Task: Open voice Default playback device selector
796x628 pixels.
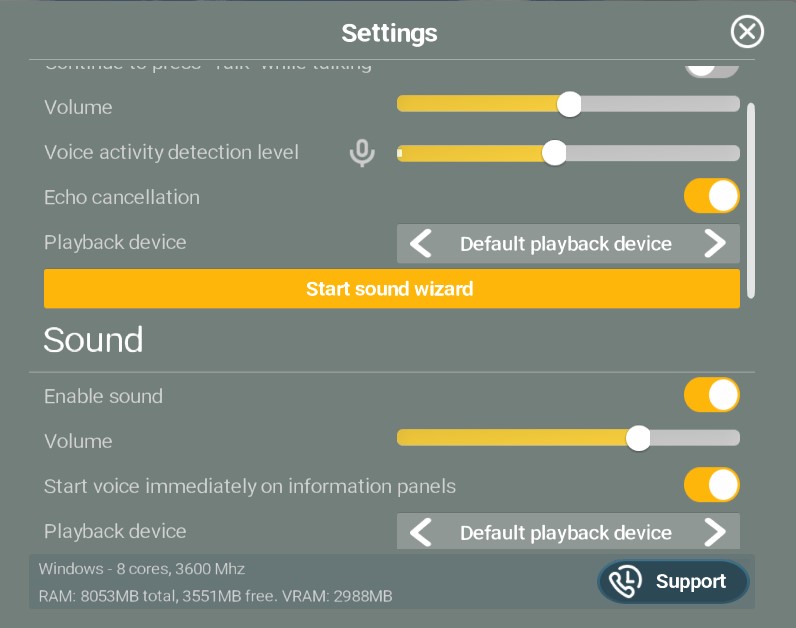Action: (568, 244)
